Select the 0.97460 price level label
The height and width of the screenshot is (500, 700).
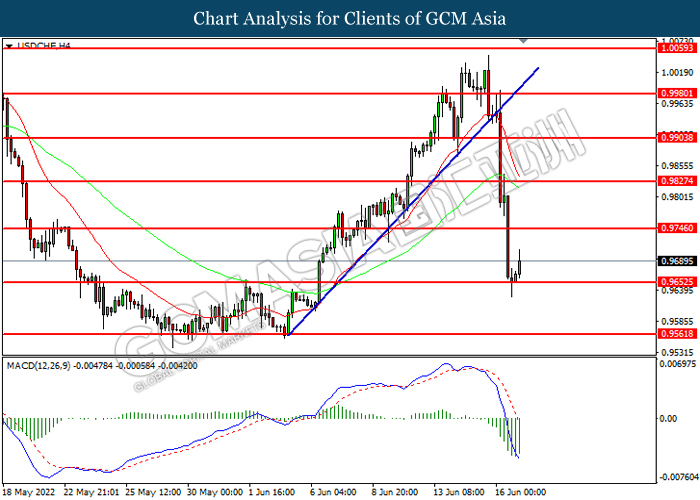click(x=677, y=228)
